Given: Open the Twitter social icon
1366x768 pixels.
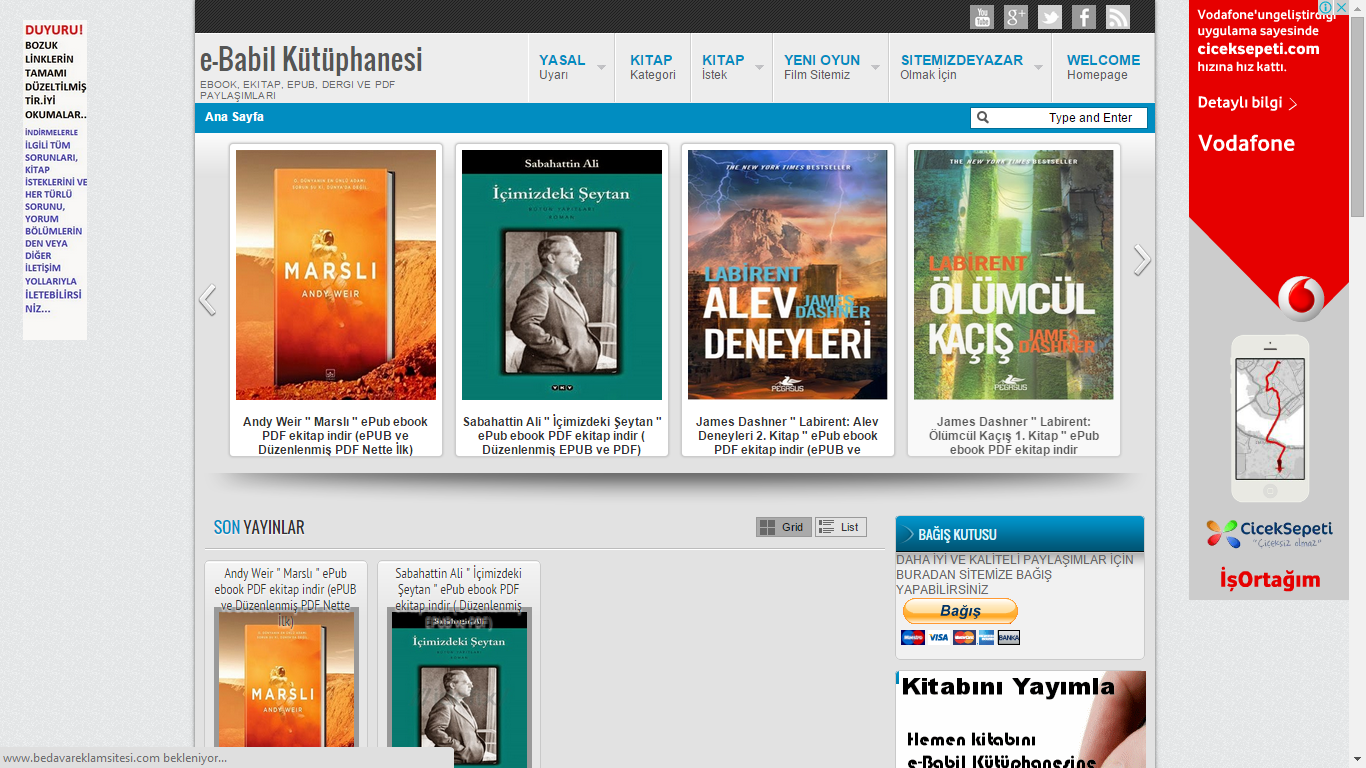Looking at the screenshot, I should point(1050,17).
